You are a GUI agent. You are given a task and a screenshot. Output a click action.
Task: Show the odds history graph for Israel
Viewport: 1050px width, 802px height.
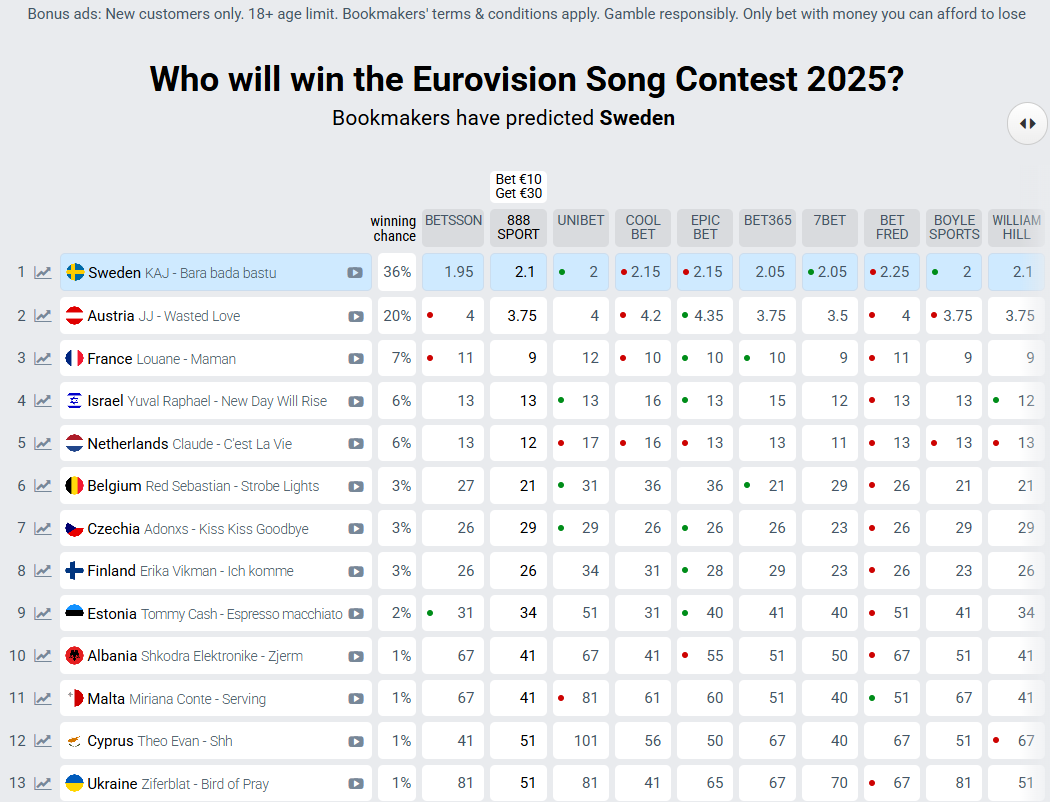[43, 401]
